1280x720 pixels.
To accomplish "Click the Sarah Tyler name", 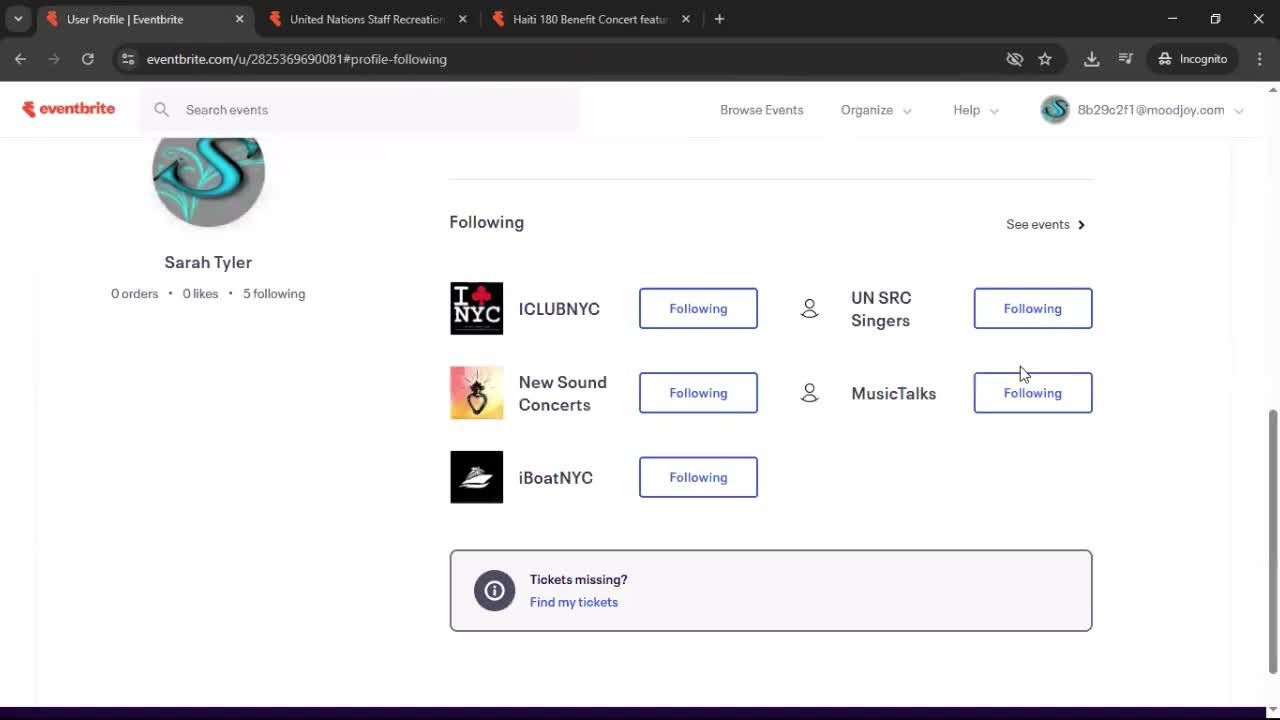I will (208, 262).
